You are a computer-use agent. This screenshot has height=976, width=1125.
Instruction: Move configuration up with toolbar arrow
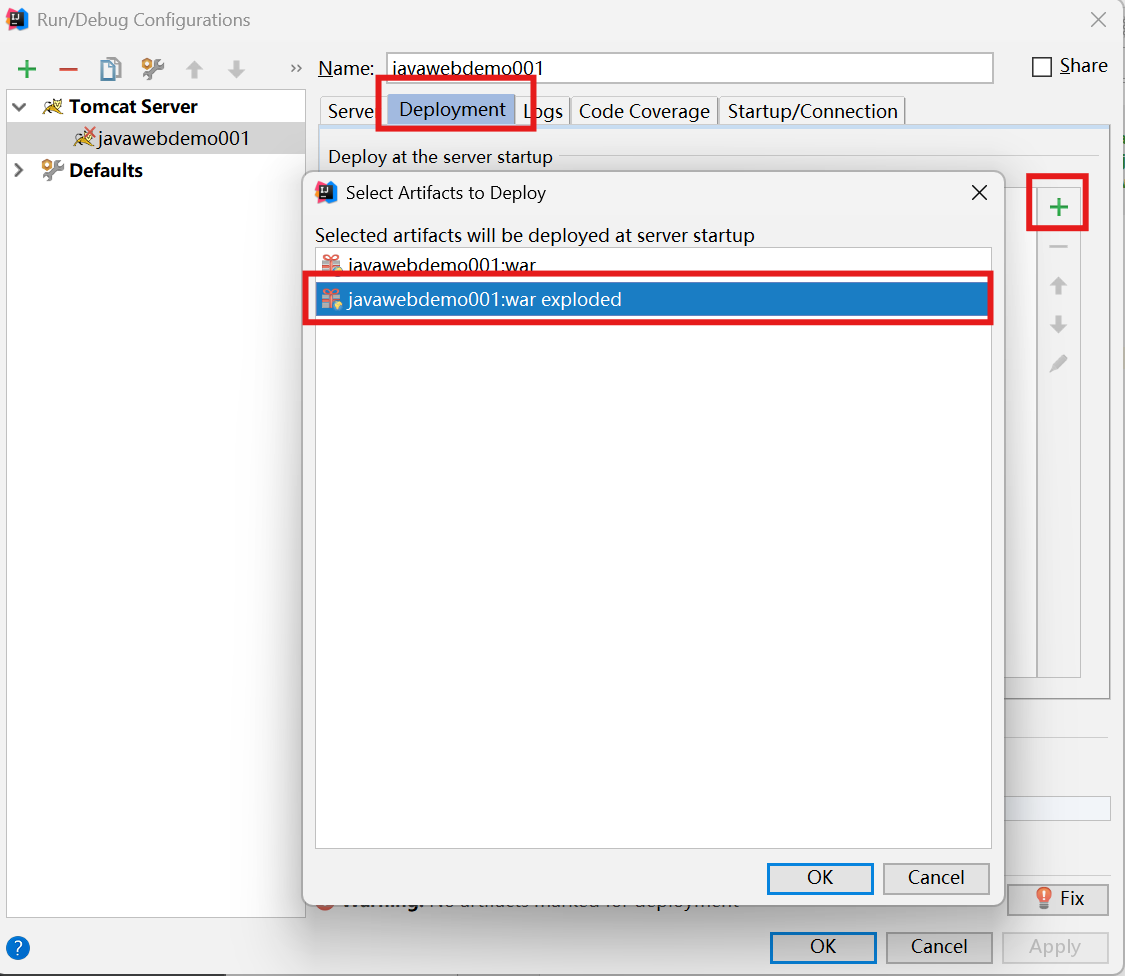point(194,69)
